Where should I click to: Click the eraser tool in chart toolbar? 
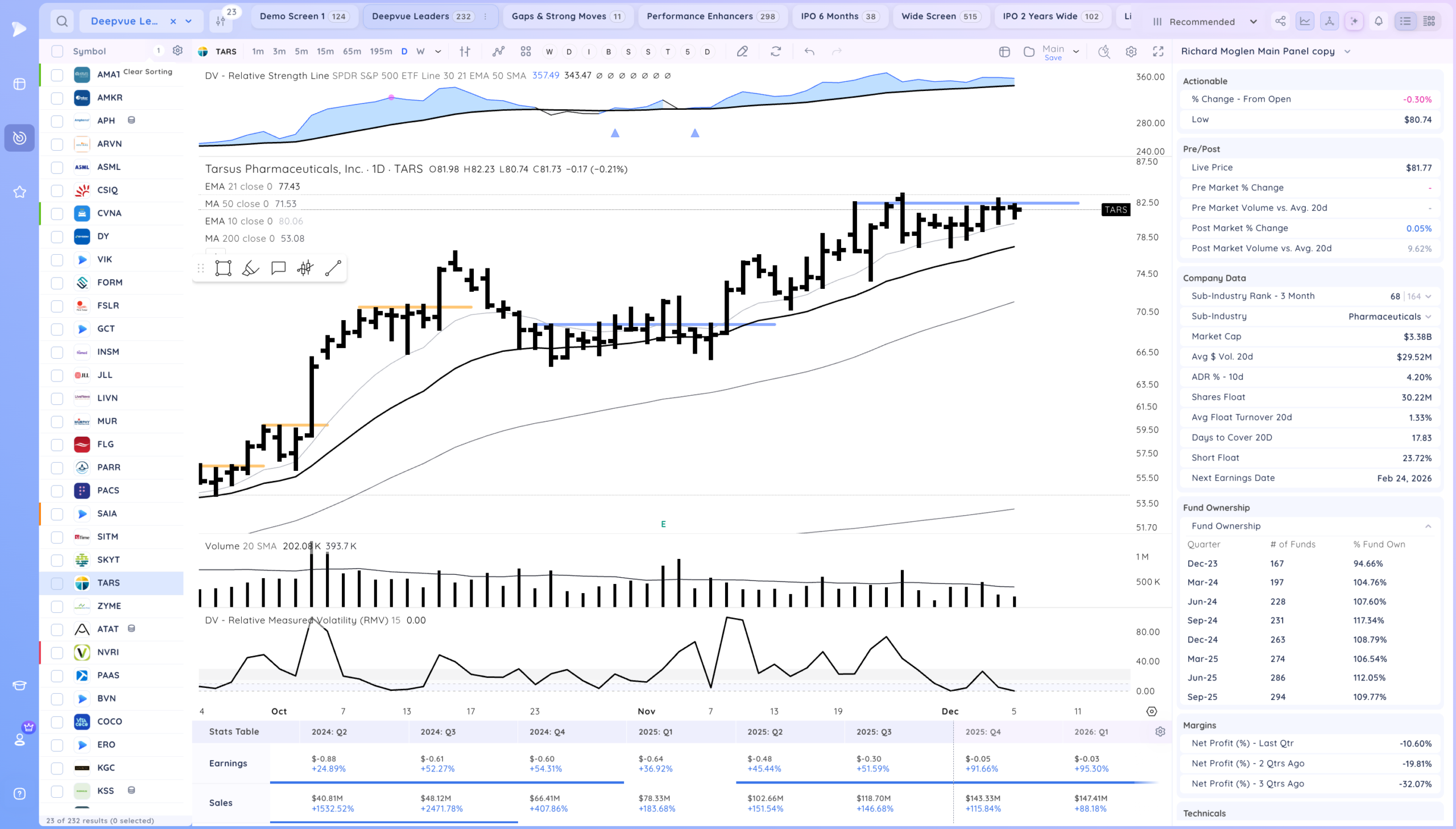[x=742, y=51]
